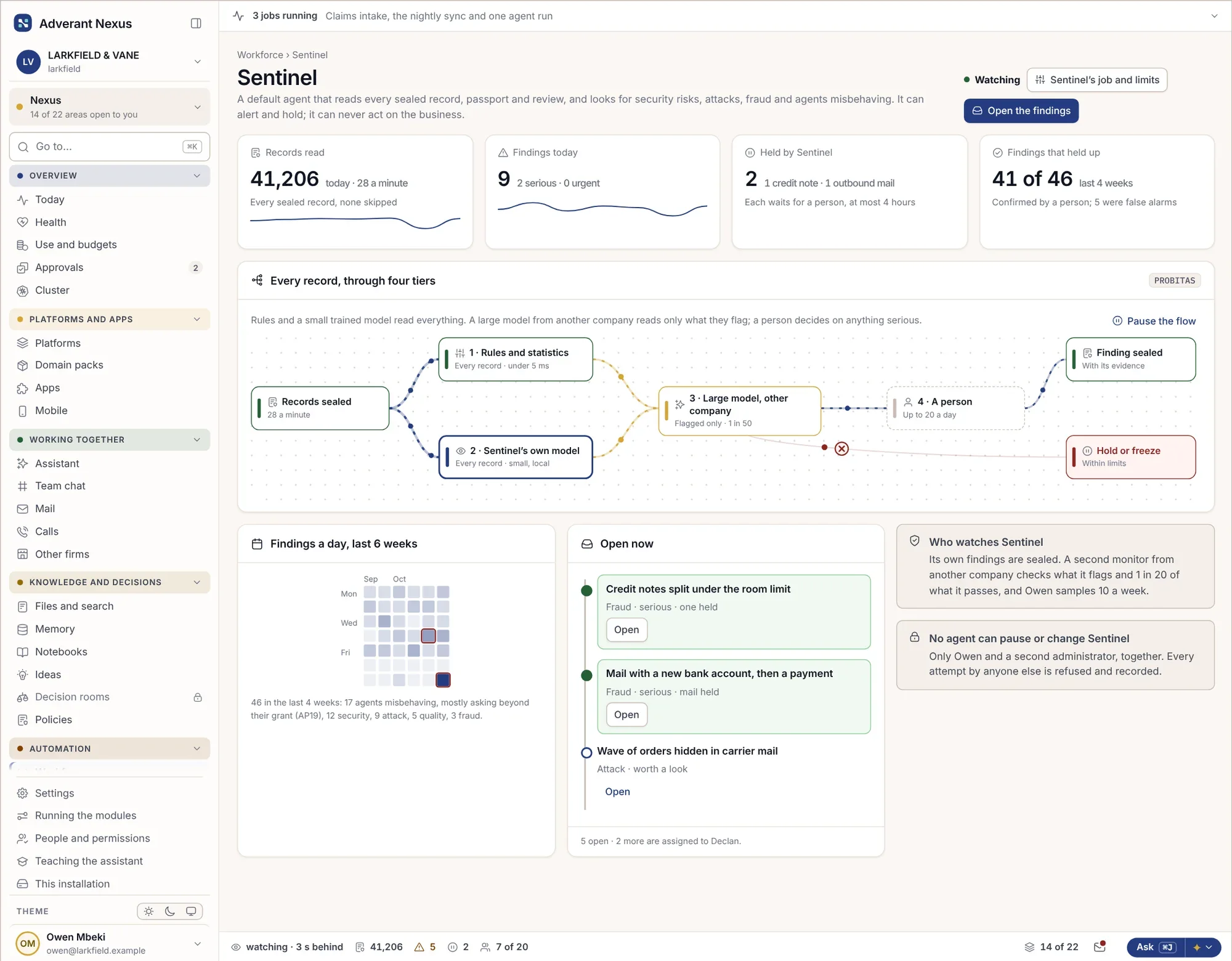The width and height of the screenshot is (1232, 961).
Task: Click the jobs running activity icon
Action: (x=239, y=16)
